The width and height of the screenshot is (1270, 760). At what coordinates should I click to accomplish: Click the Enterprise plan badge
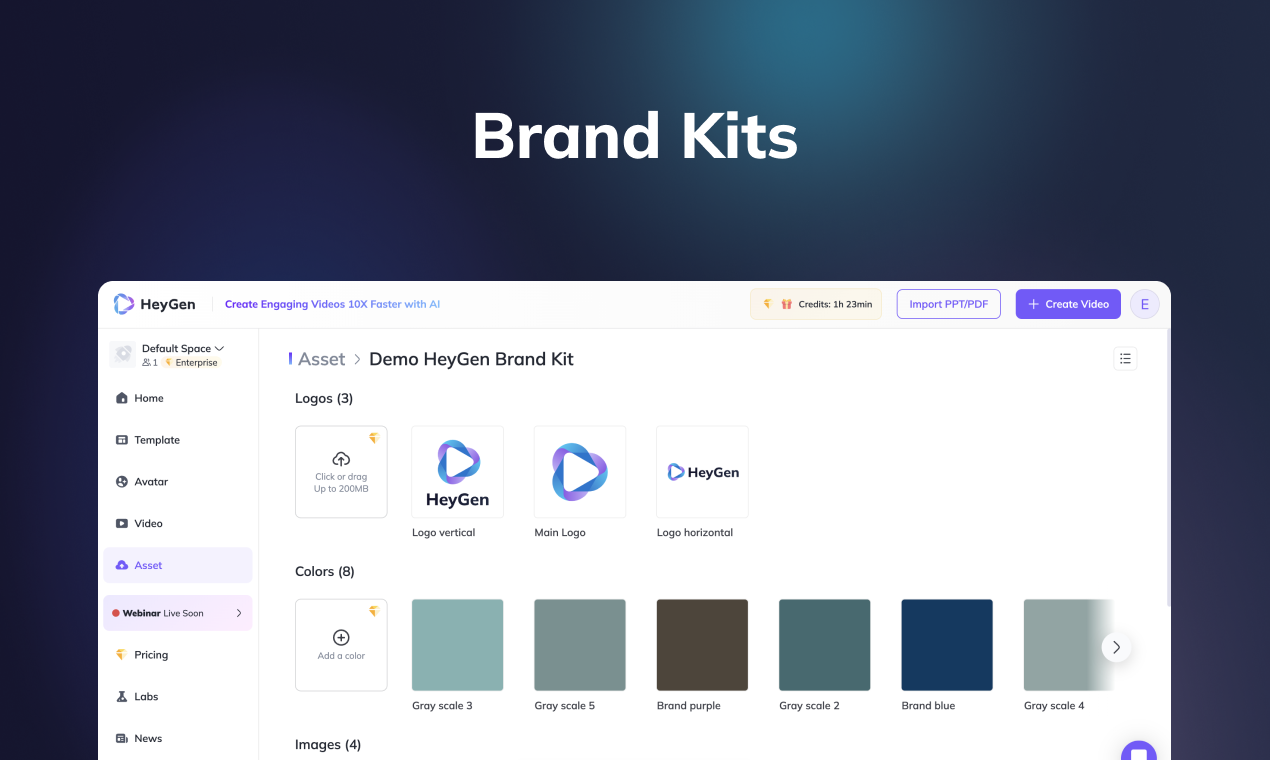click(191, 363)
